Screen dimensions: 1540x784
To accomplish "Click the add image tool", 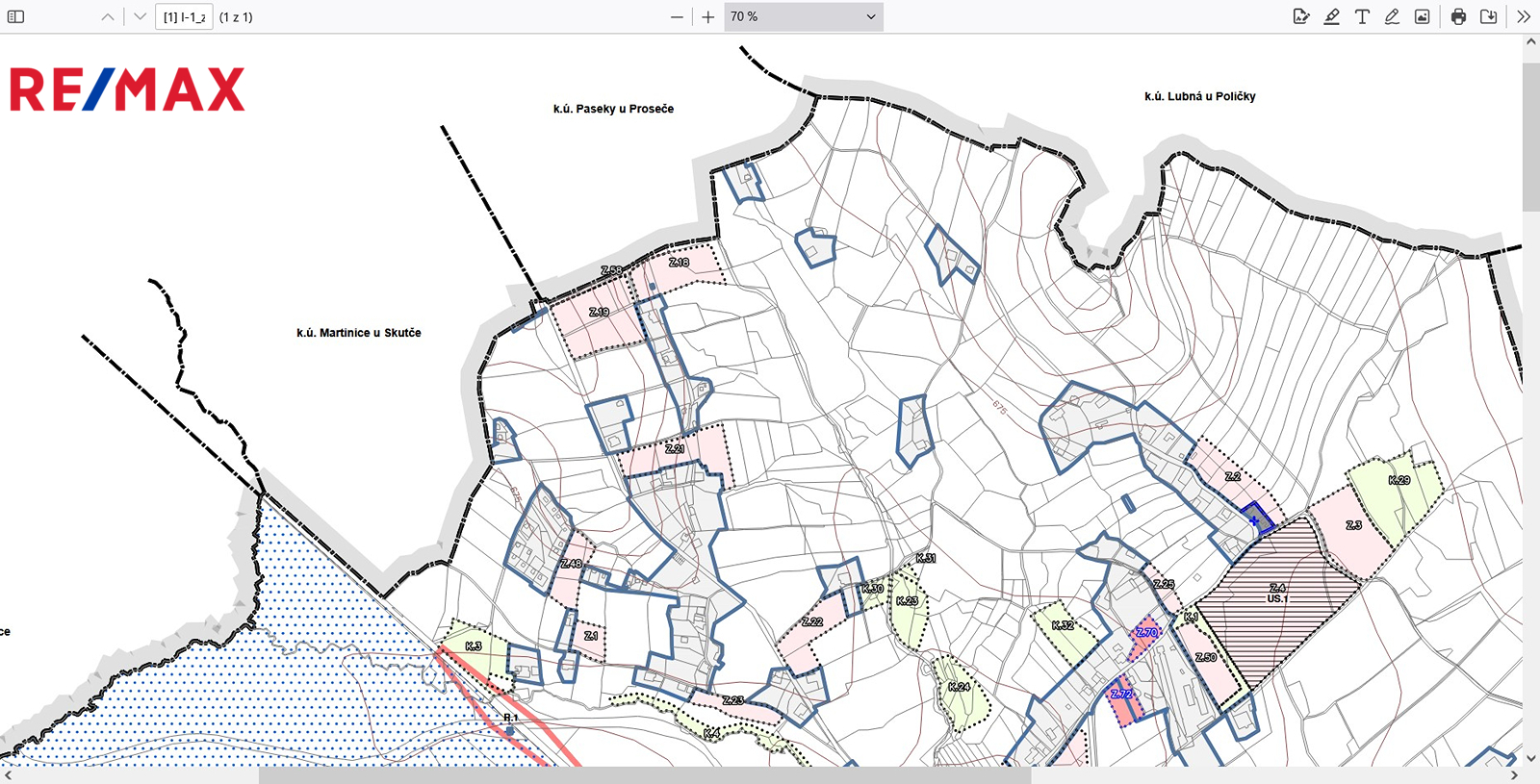I will (x=1422, y=16).
